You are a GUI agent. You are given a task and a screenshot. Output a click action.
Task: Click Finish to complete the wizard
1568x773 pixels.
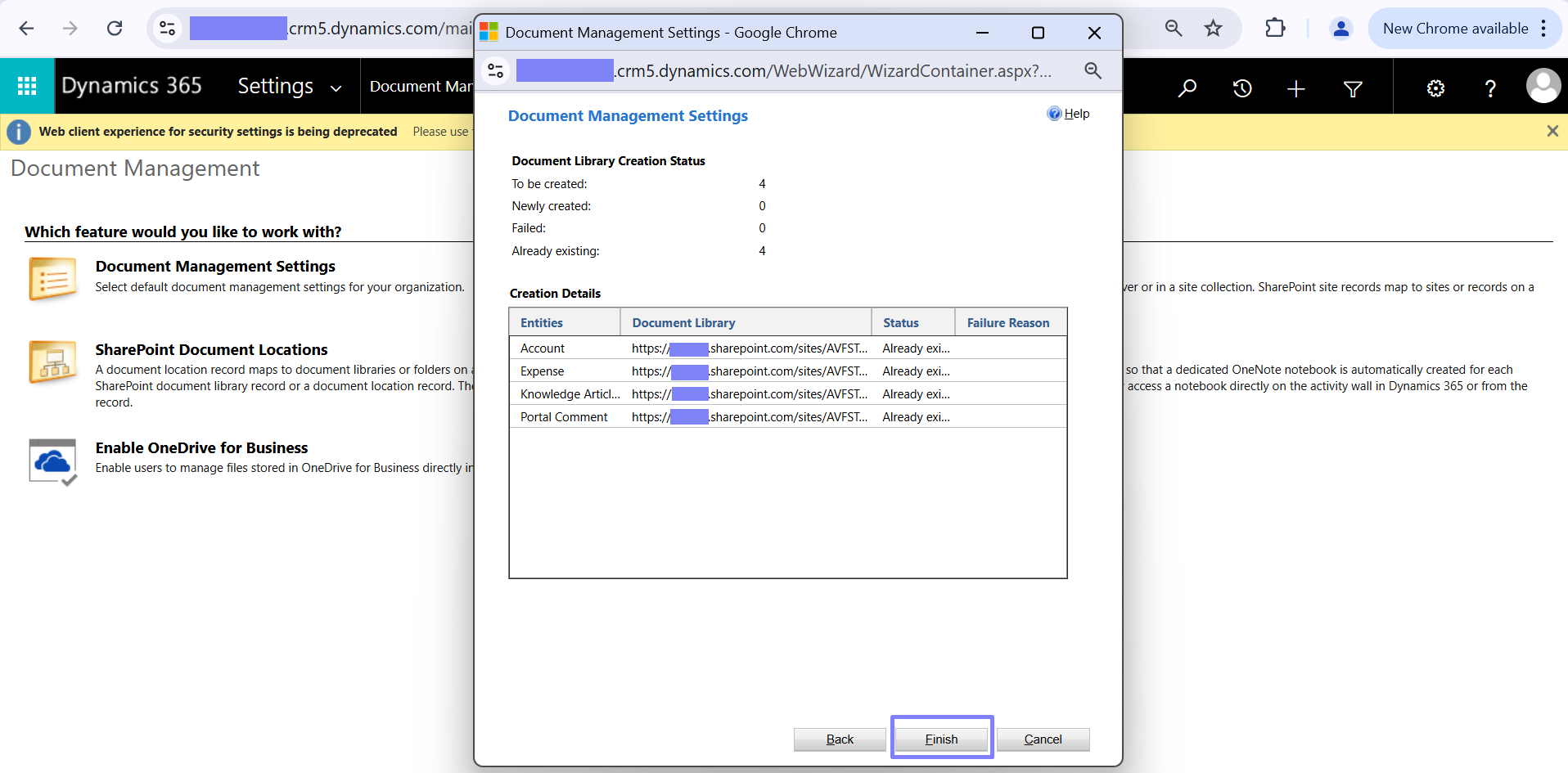(941, 739)
